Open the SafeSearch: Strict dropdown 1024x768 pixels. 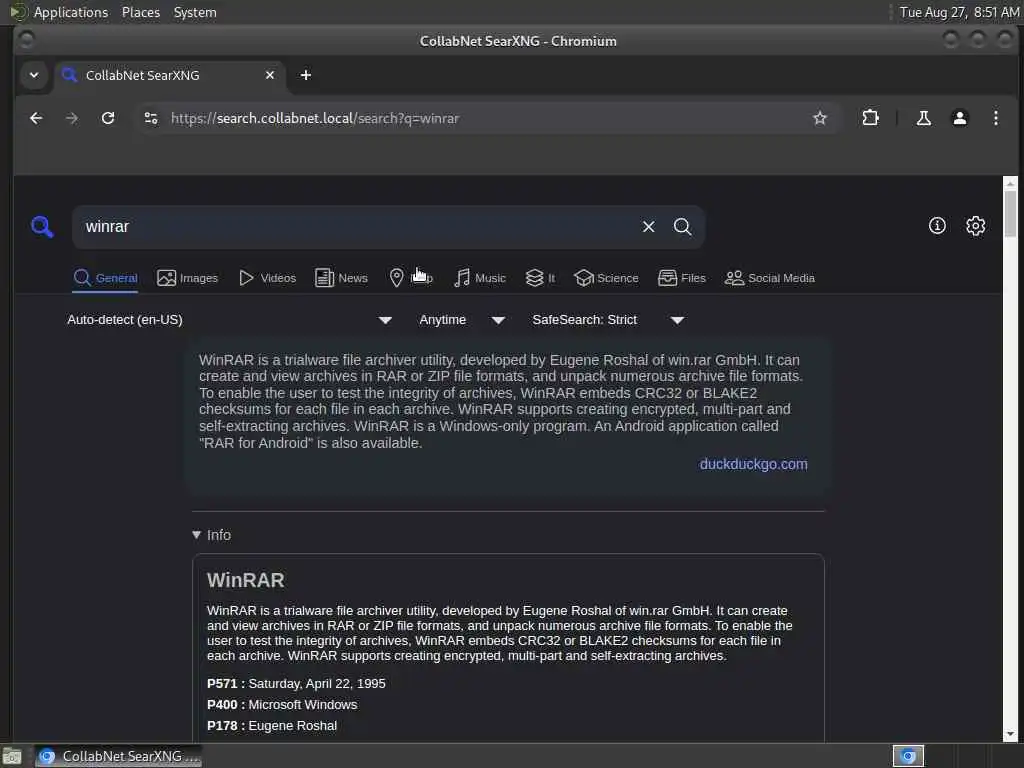pyautogui.click(x=608, y=320)
